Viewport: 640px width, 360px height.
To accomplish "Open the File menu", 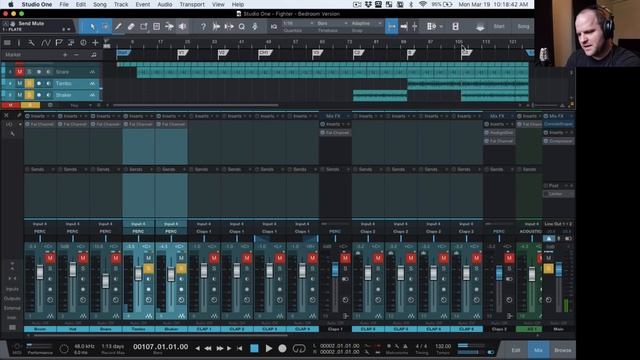I will [x=64, y=4].
